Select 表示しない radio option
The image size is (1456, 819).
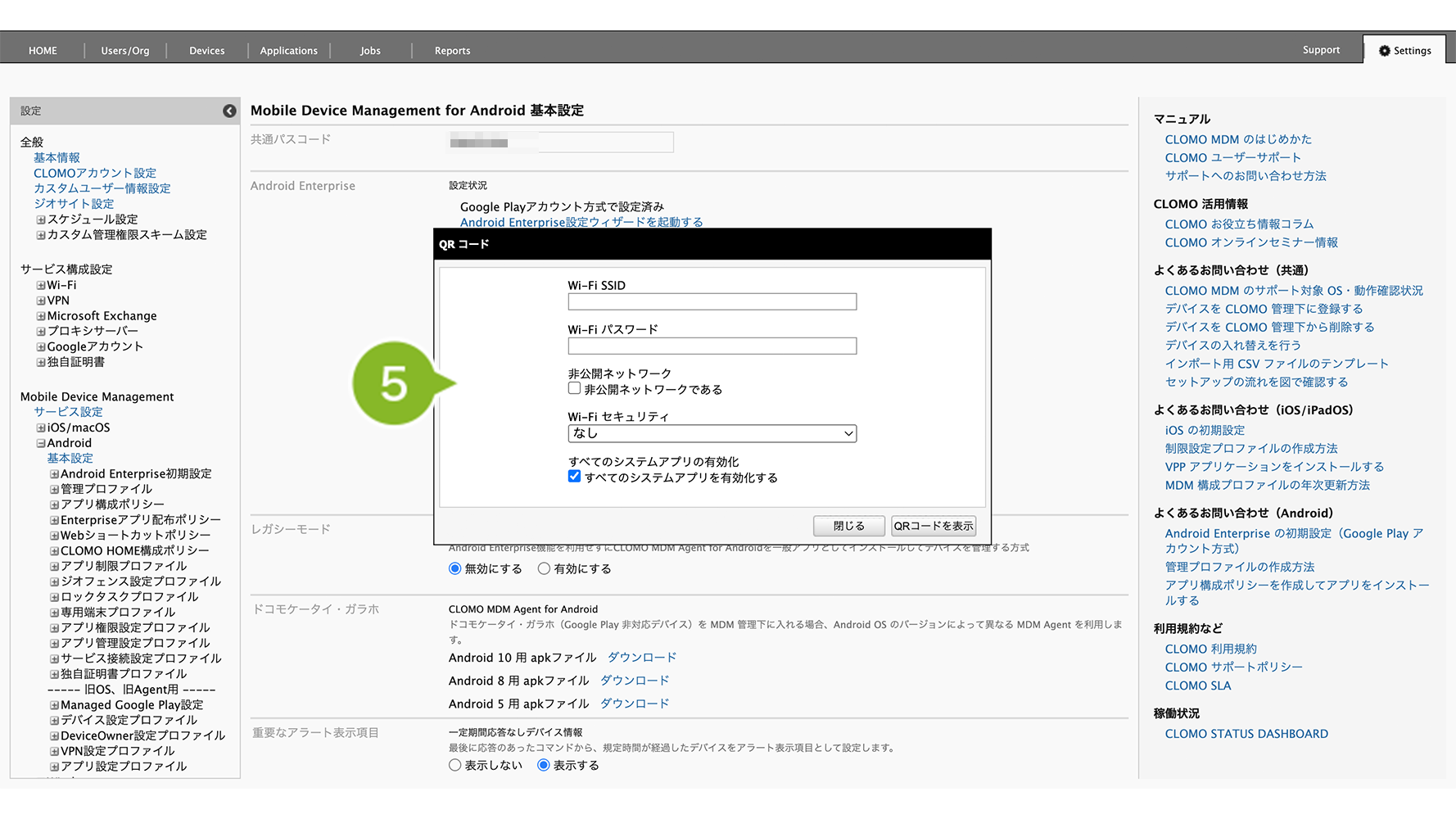[455, 765]
